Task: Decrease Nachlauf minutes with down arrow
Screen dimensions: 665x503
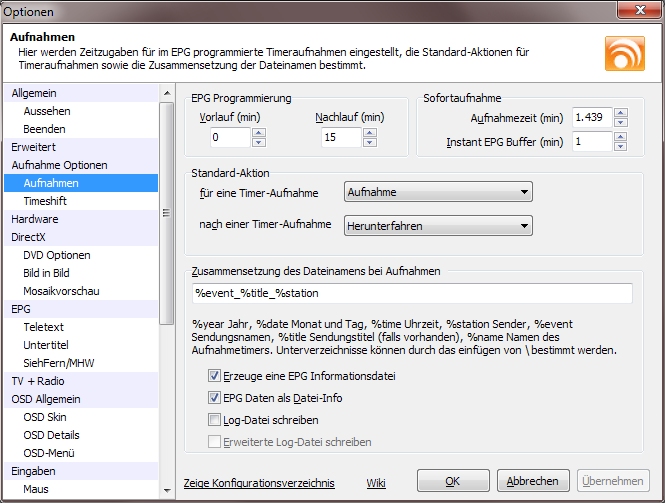Action: 369,142
